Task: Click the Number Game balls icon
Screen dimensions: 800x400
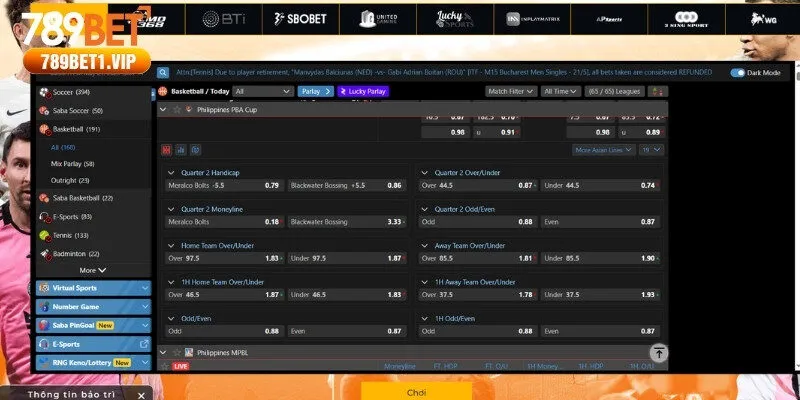Action: click(44, 307)
